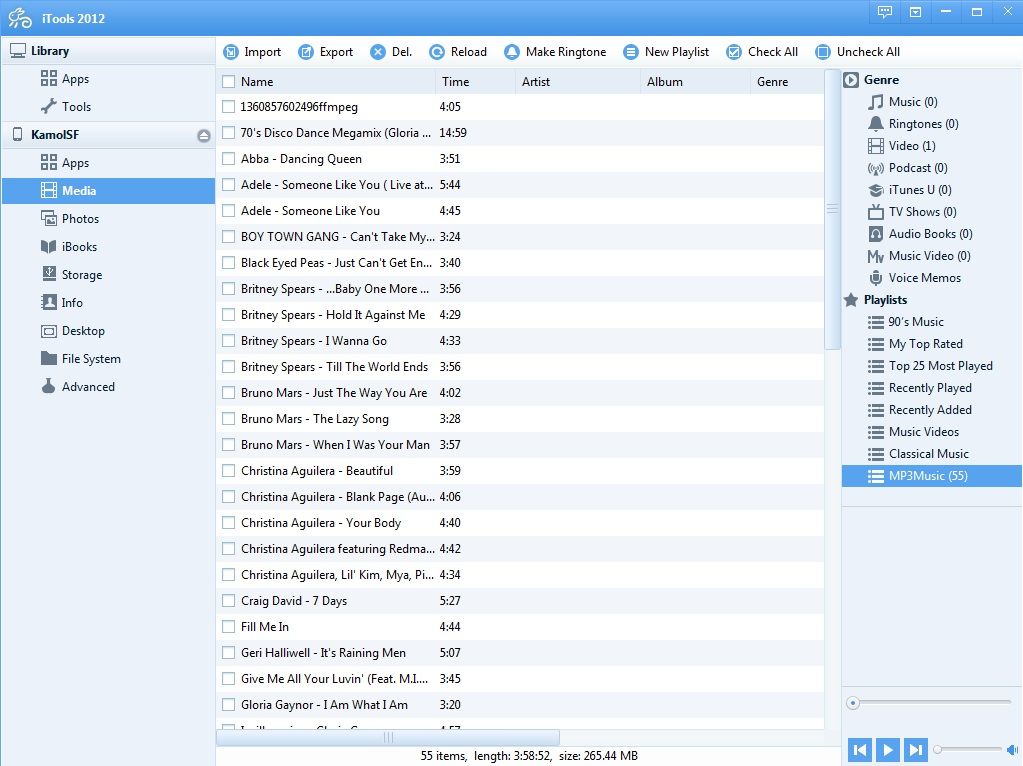The width and height of the screenshot is (1023, 766).
Task: Check the Abba - Dancing Queen checkbox
Action: 228,159
